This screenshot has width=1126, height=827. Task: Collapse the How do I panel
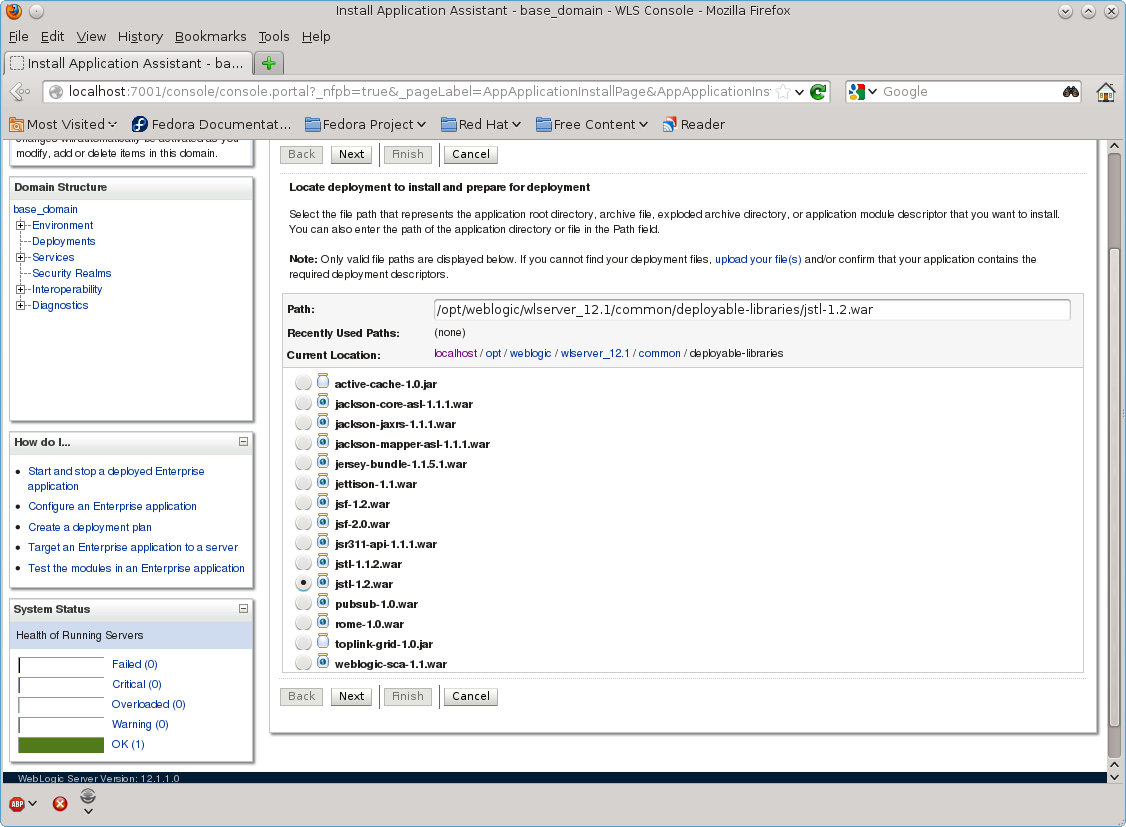242,441
